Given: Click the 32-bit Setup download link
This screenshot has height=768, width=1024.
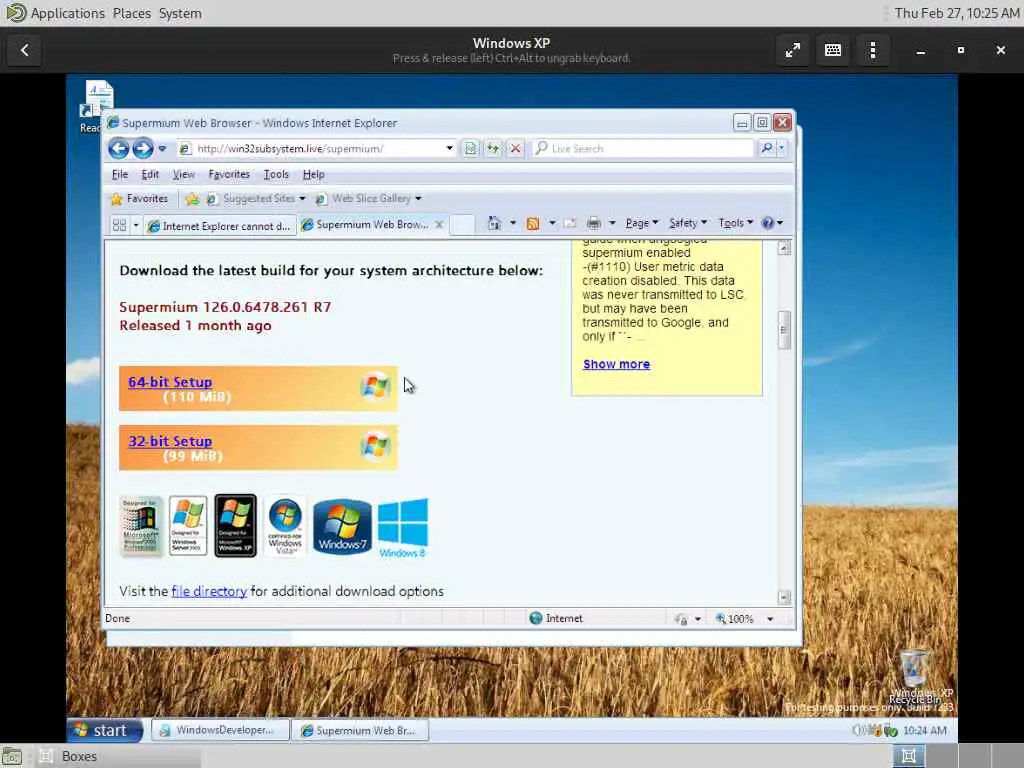Looking at the screenshot, I should [170, 441].
